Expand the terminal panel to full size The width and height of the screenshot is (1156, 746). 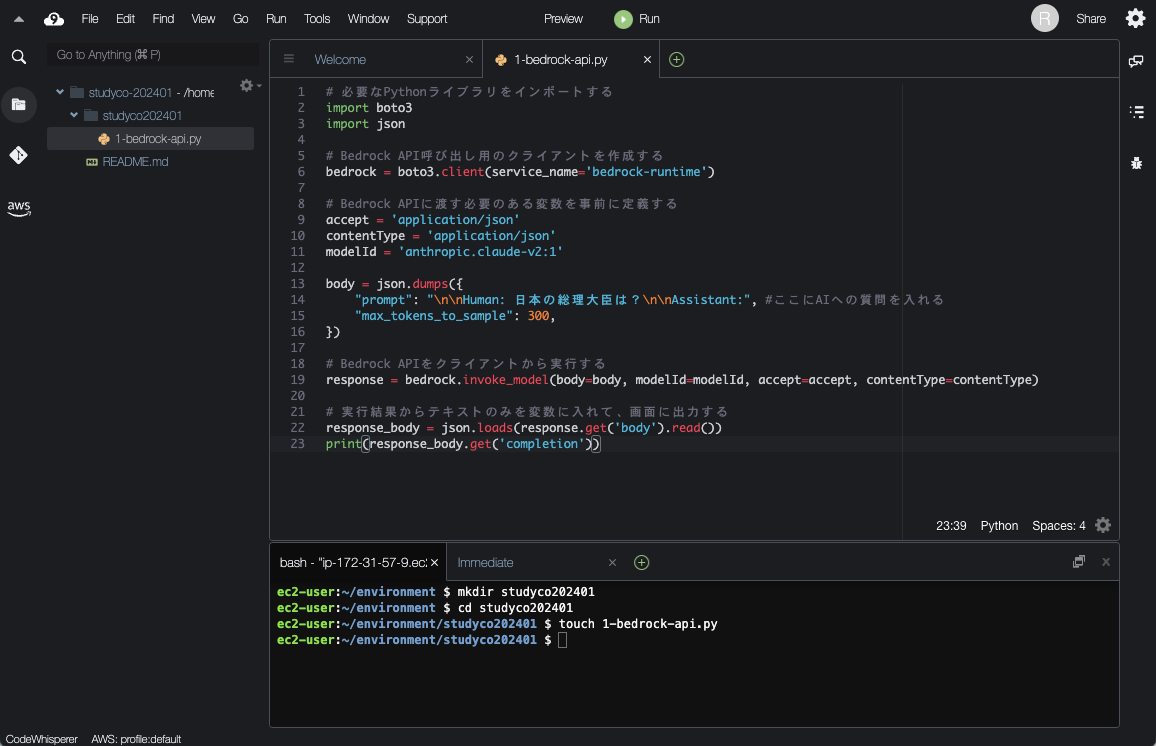1078,562
